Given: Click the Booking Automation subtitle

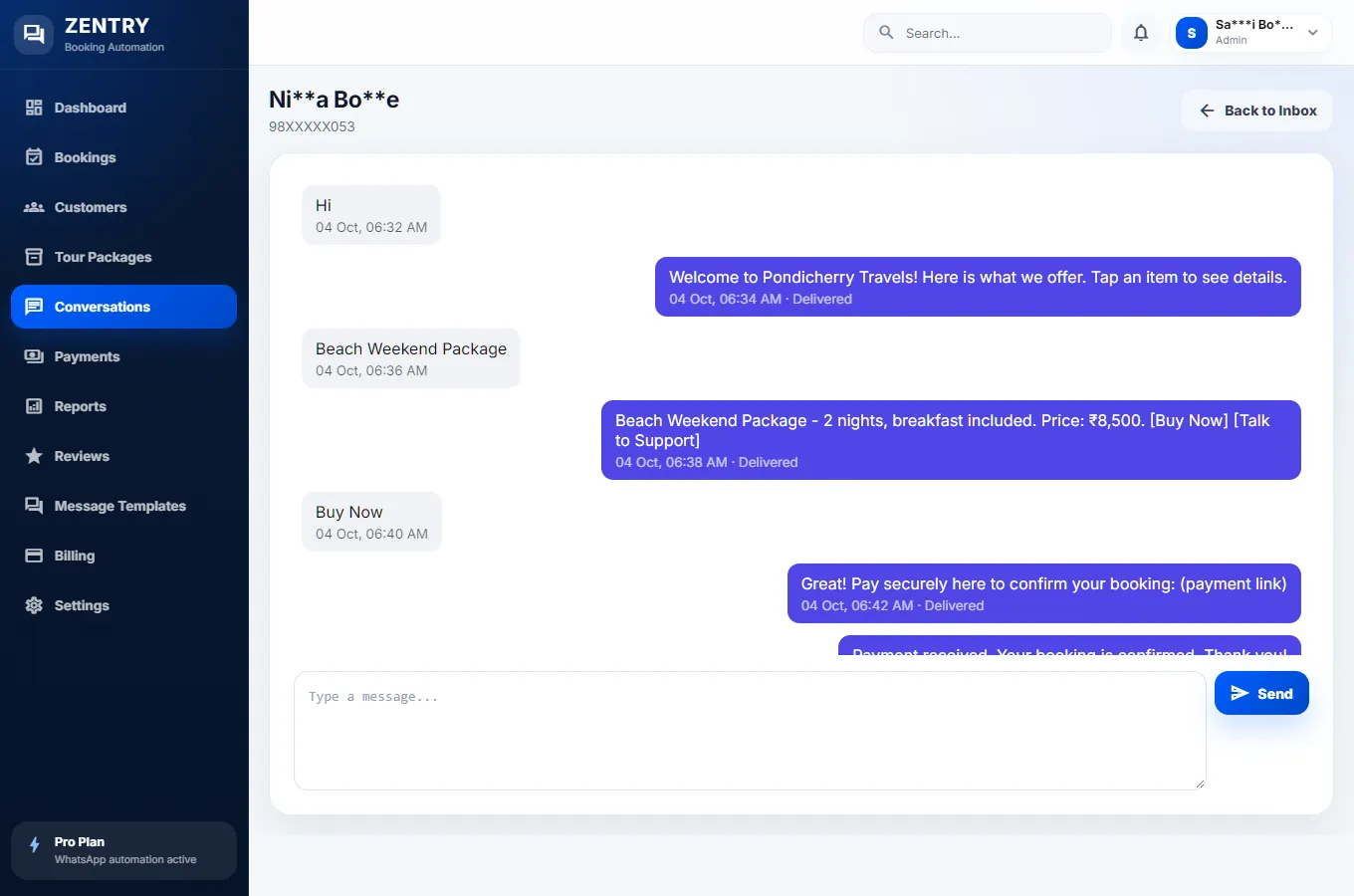Looking at the screenshot, I should pos(114,47).
